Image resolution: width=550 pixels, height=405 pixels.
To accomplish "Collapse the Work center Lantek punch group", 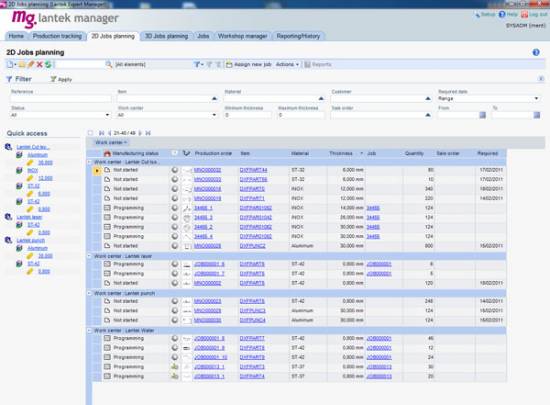I will (89, 293).
